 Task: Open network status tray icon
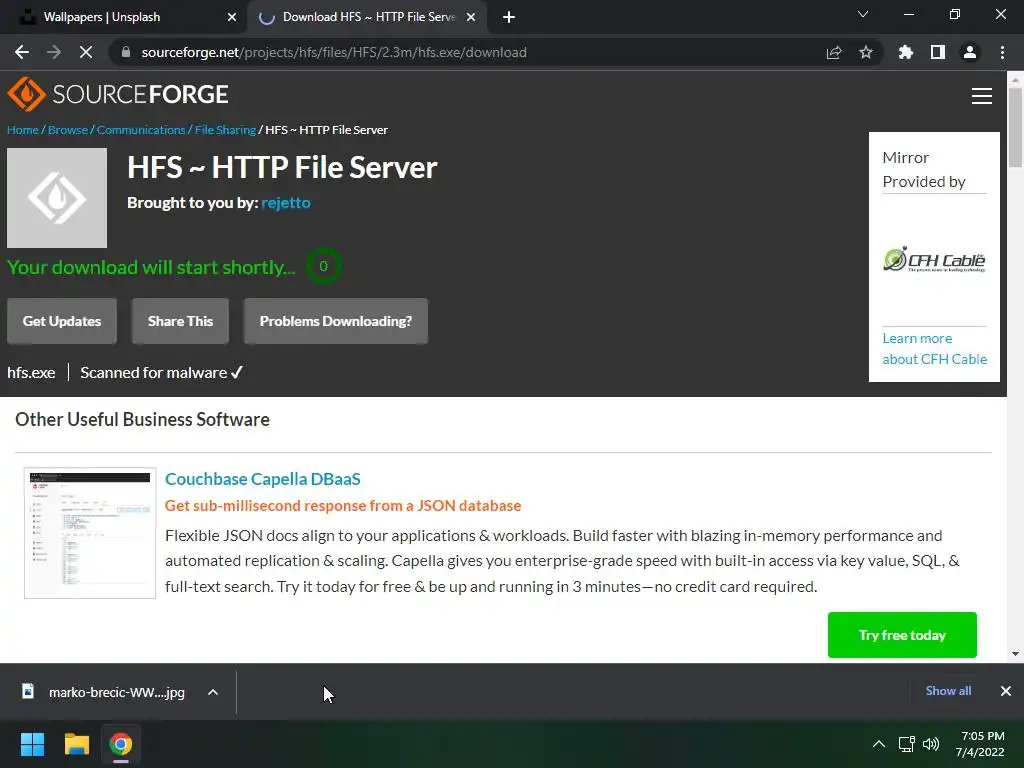[x=906, y=744]
